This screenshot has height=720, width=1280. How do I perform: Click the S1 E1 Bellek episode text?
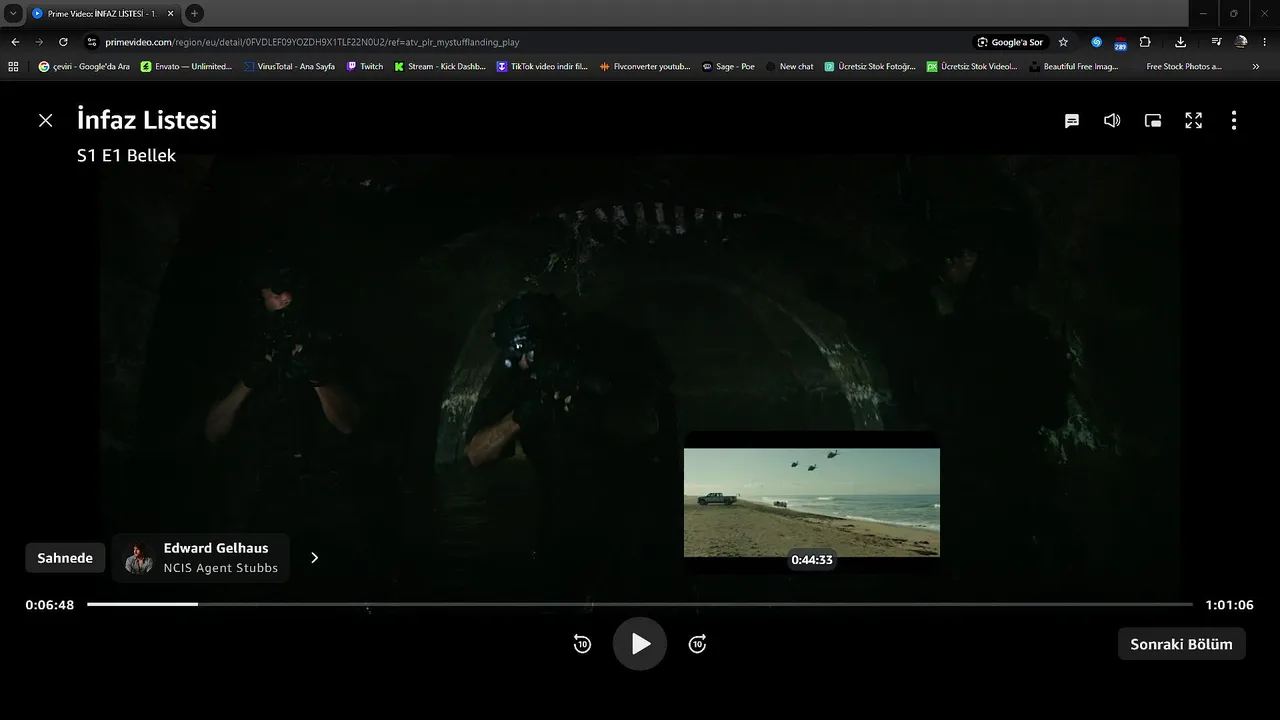tap(126, 156)
